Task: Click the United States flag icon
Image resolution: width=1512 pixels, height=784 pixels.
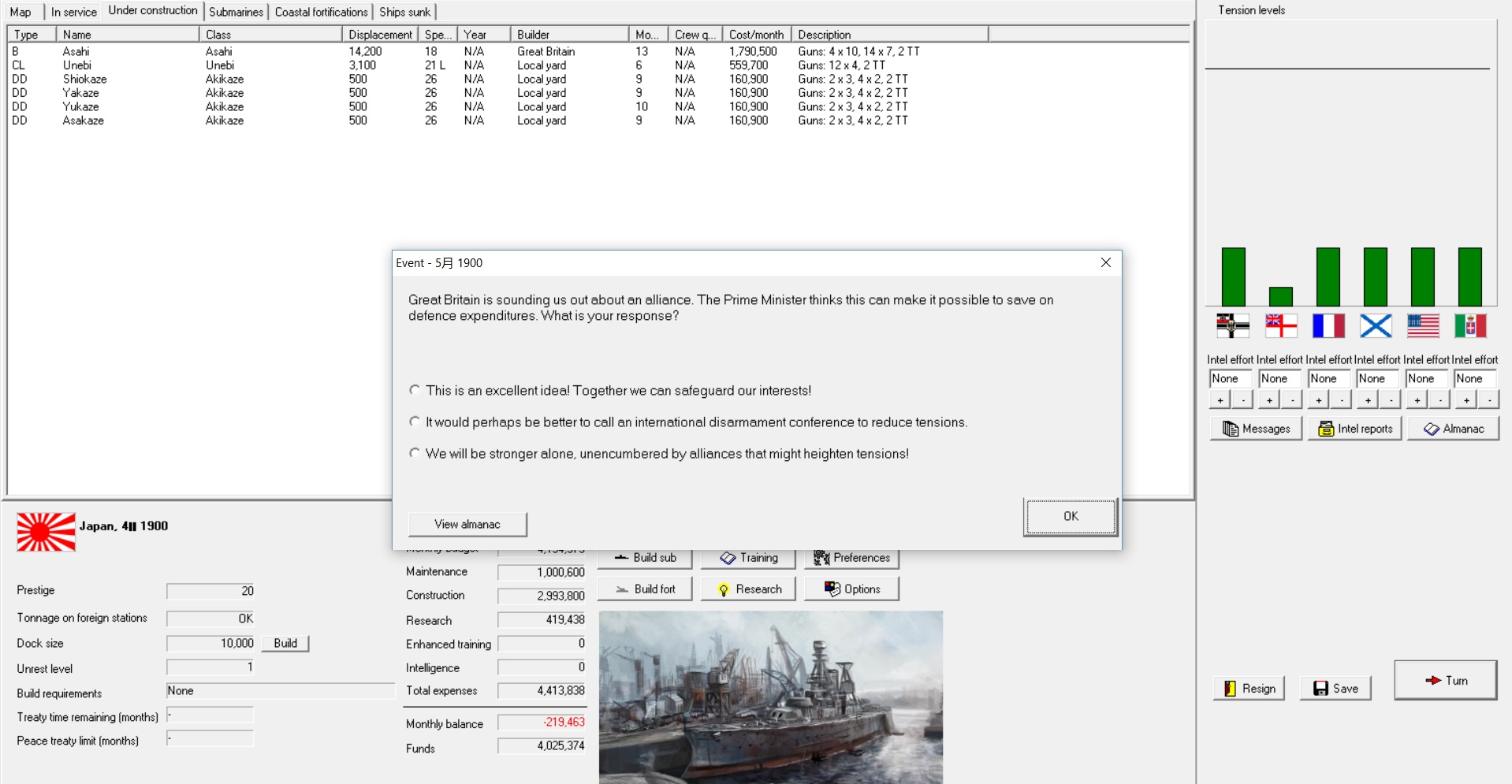Action: point(1423,325)
